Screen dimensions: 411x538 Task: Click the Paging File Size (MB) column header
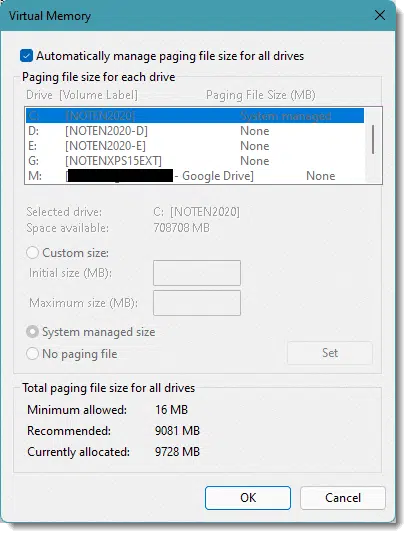click(x=260, y=95)
